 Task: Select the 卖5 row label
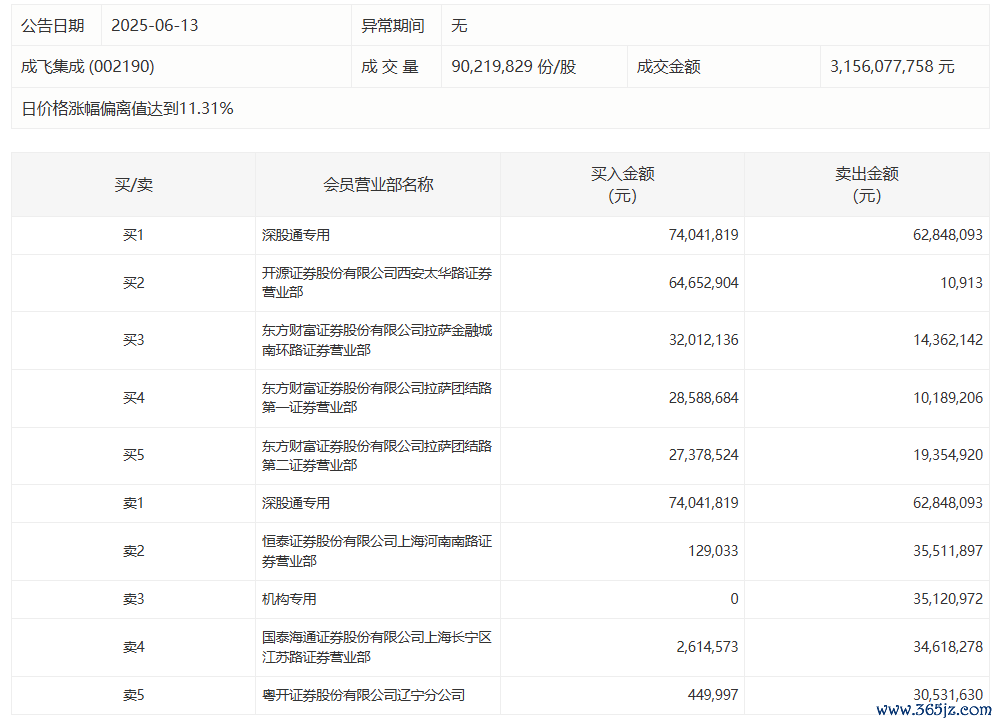click(x=133, y=695)
